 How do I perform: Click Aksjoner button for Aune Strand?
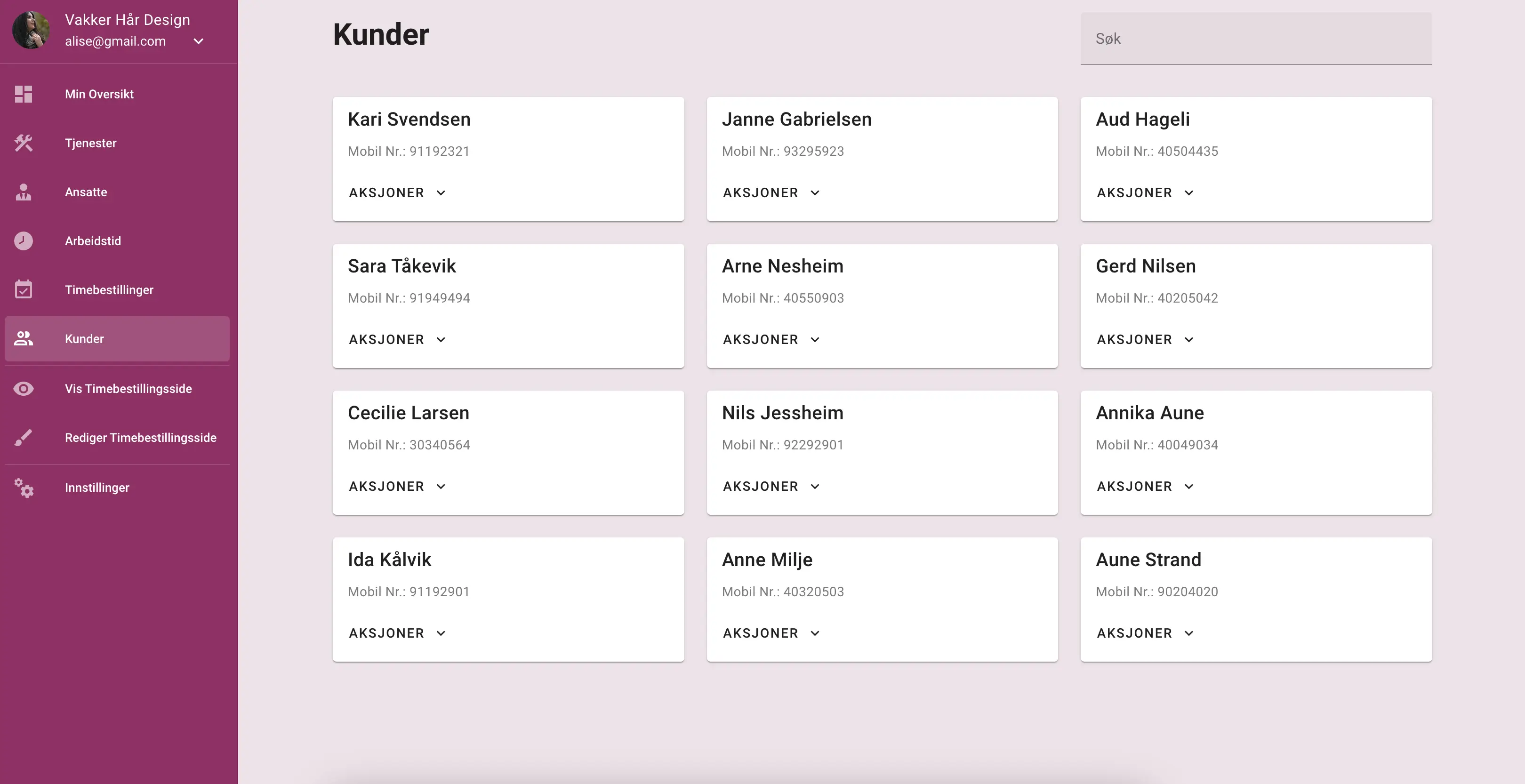click(x=1145, y=633)
